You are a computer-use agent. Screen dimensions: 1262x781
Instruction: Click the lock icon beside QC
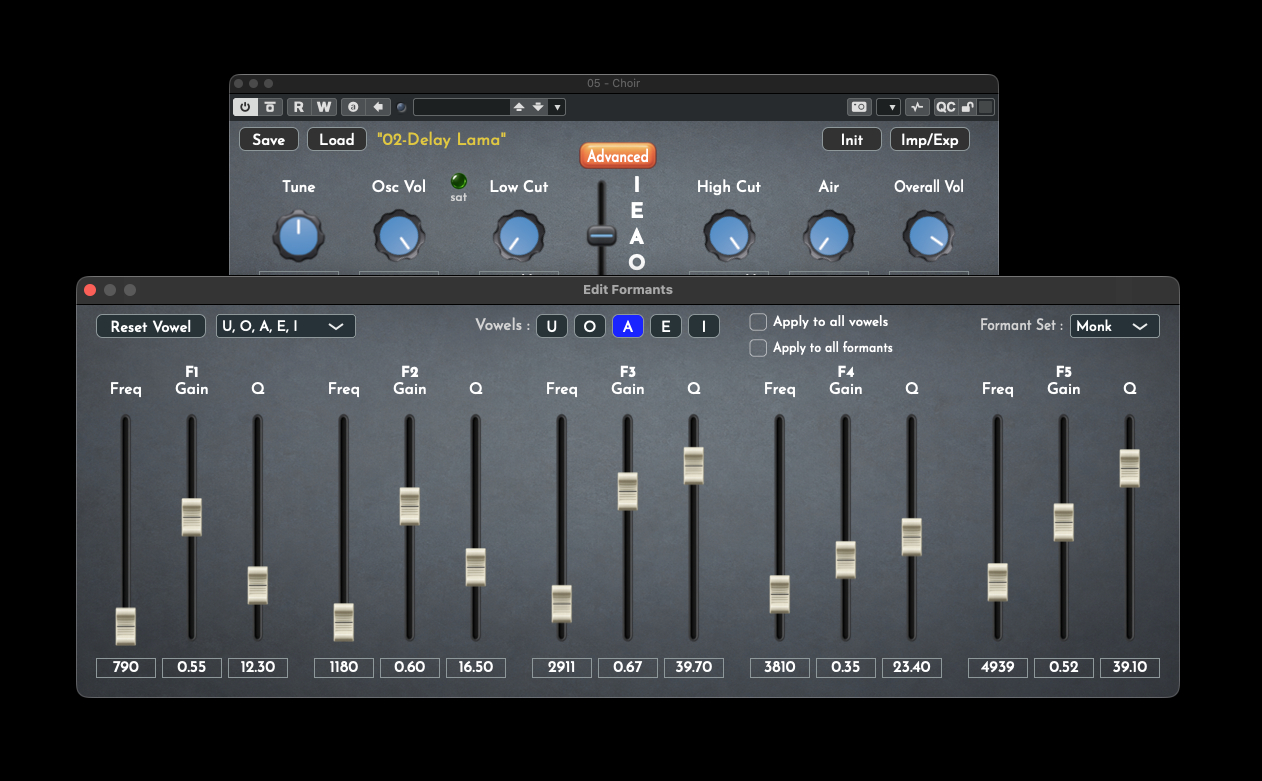coord(968,107)
